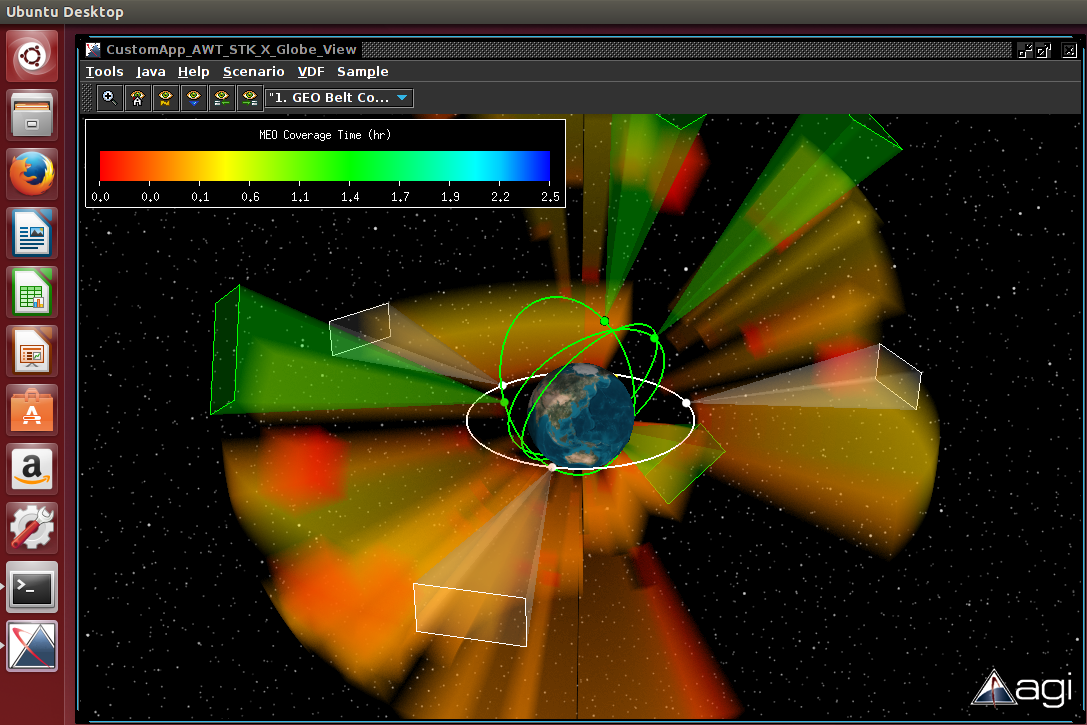Launch LibreOffice Writer from the launcher
Image resolution: width=1087 pixels, height=725 pixels.
[x=32, y=233]
